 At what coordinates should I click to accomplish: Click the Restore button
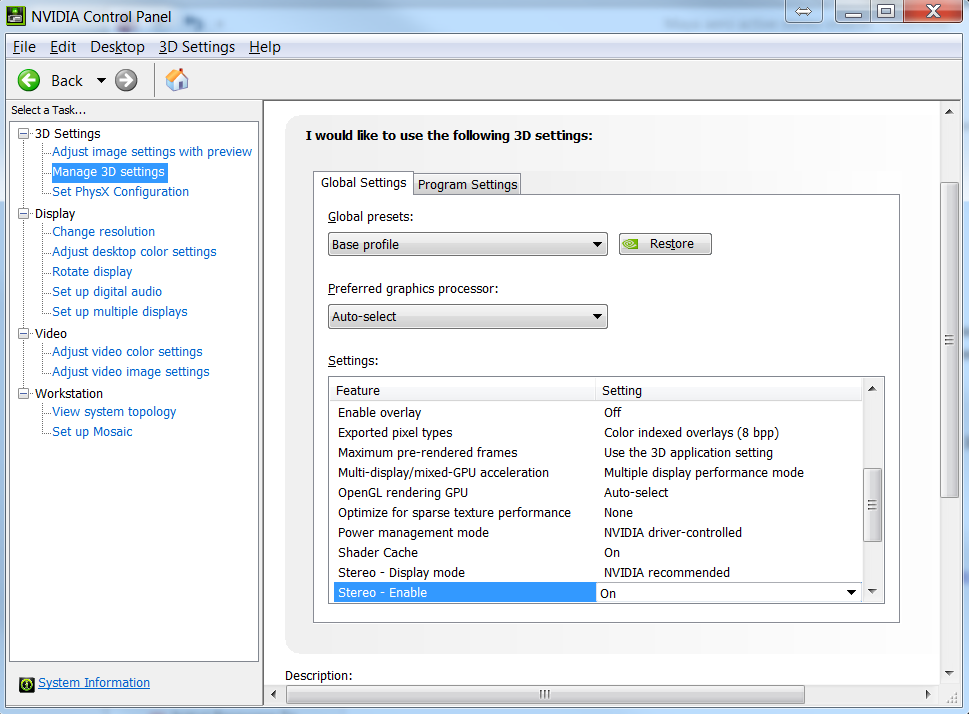coord(665,244)
